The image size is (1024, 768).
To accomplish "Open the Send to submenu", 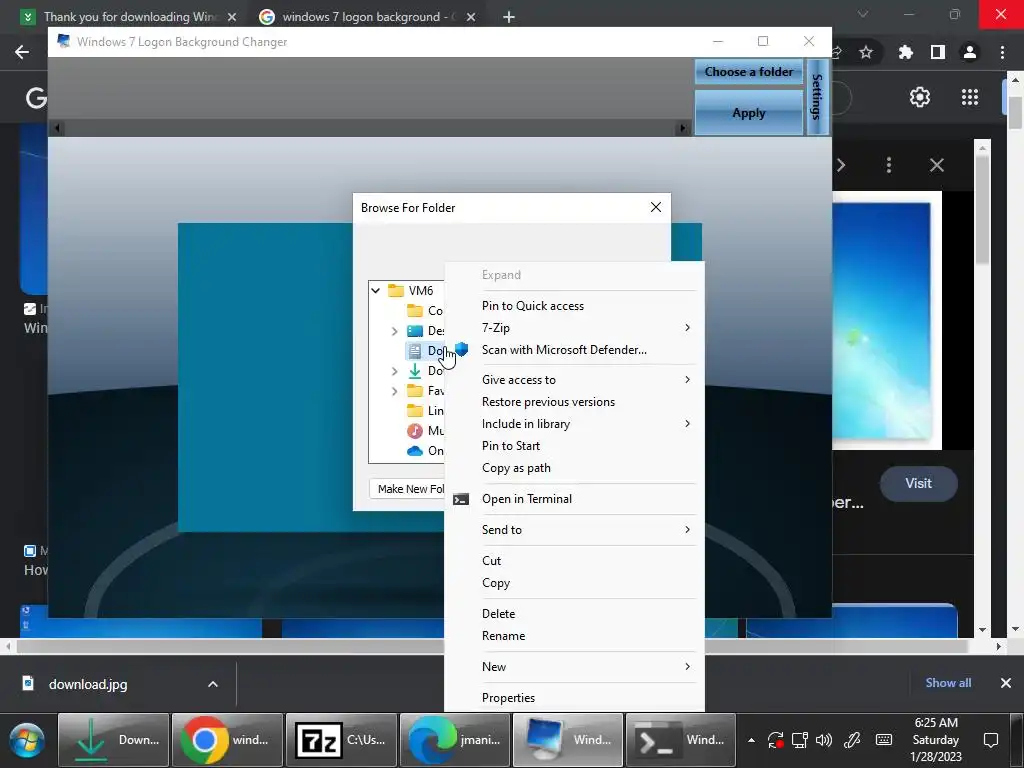I will pyautogui.click(x=574, y=530).
